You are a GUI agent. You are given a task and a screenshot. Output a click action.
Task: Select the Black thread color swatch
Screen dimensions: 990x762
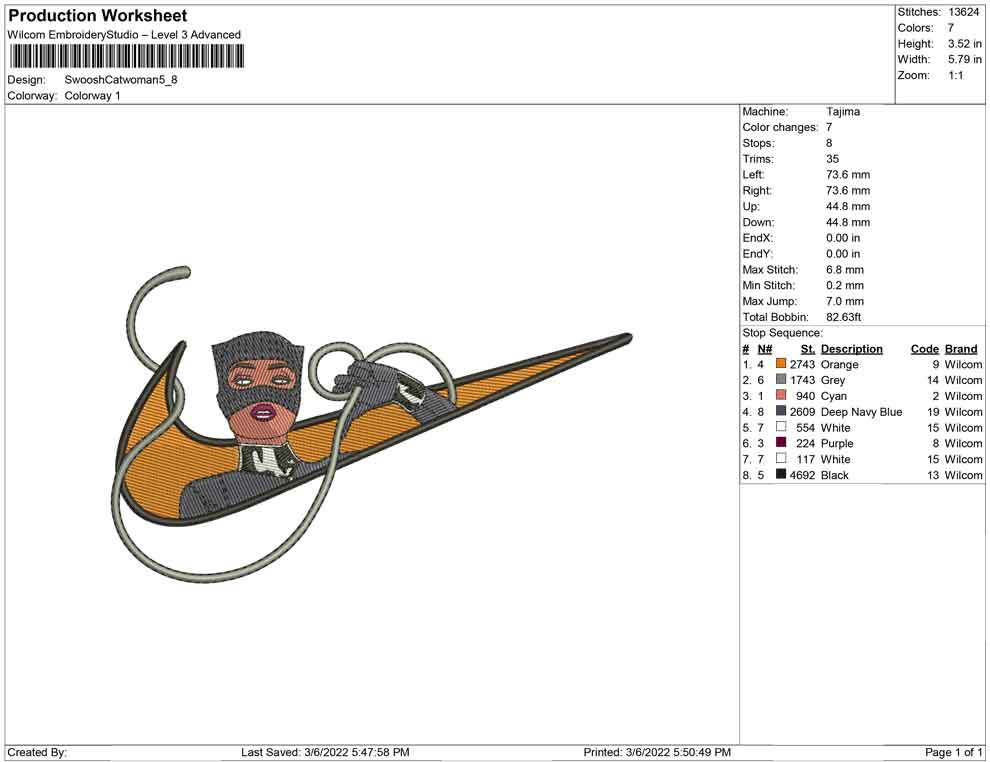point(781,474)
